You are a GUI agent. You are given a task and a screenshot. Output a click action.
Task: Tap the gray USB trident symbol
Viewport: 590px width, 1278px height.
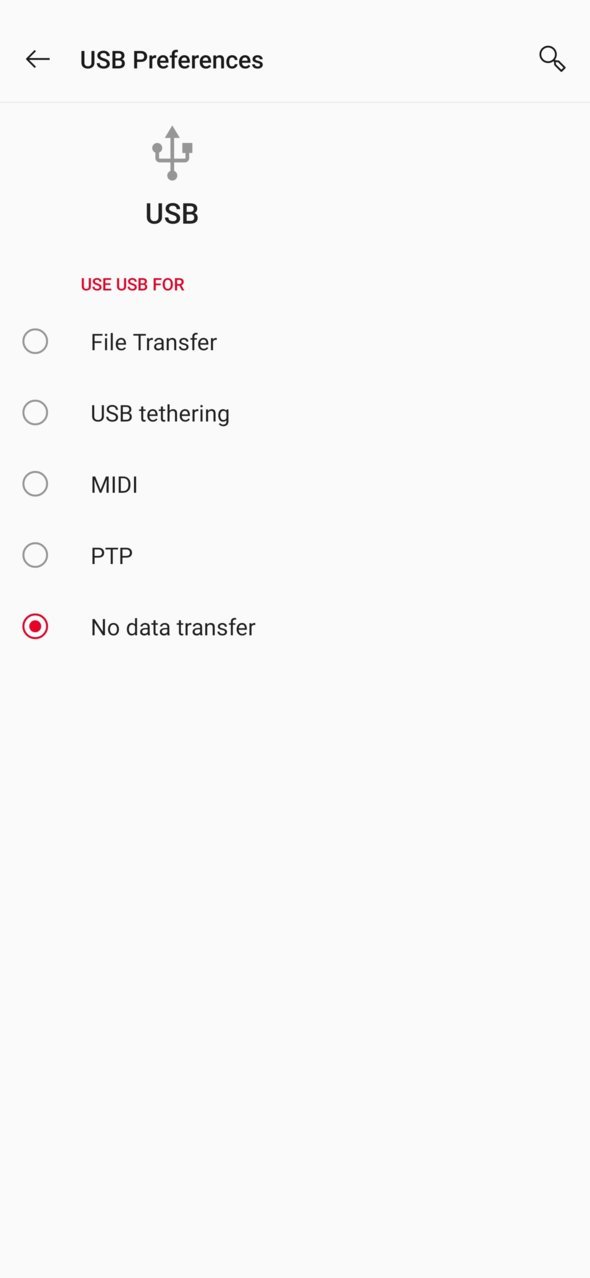pos(172,153)
